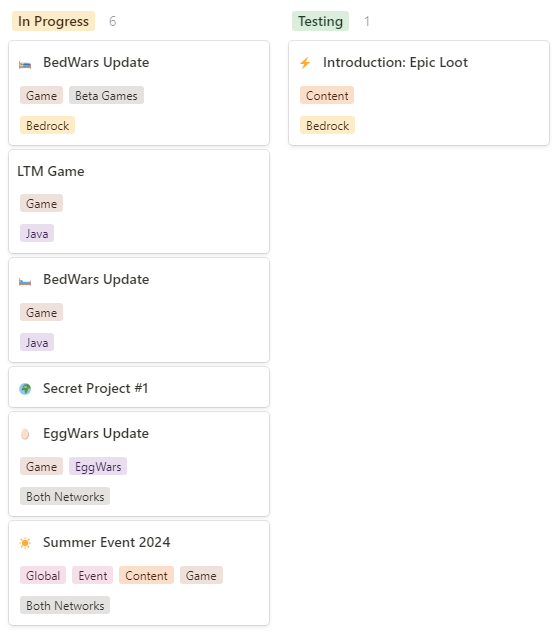Click the Global tag on Summer Event 2024

(43, 575)
